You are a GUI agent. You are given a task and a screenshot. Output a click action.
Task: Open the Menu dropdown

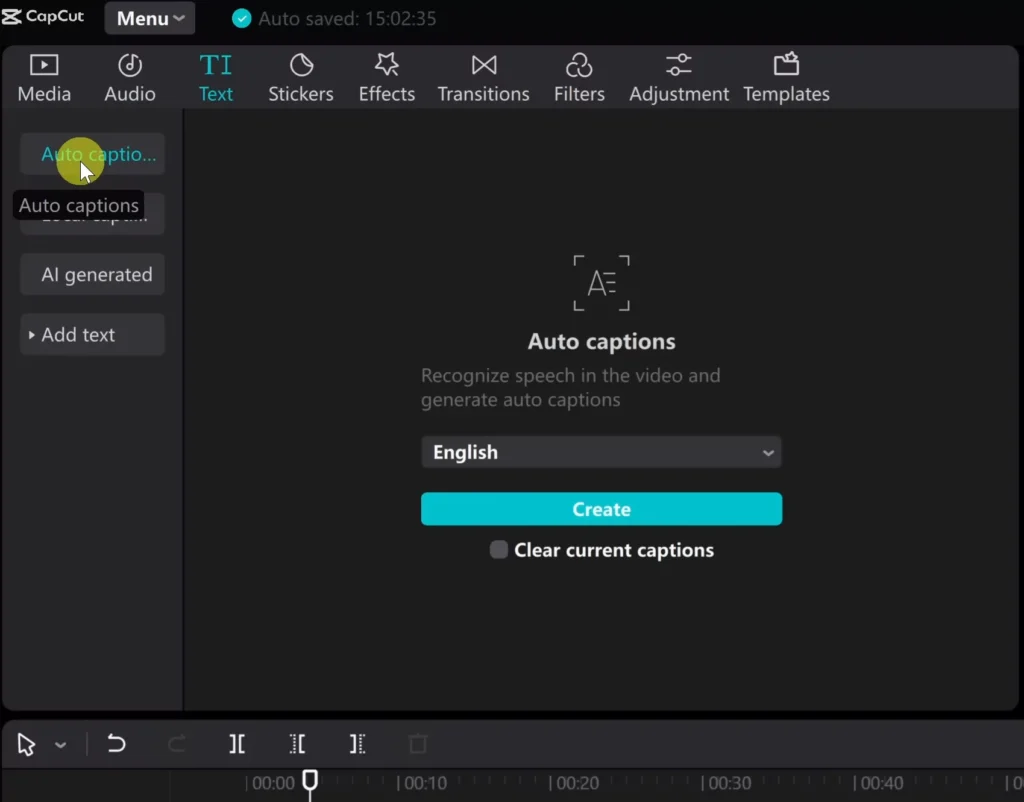[x=150, y=18]
